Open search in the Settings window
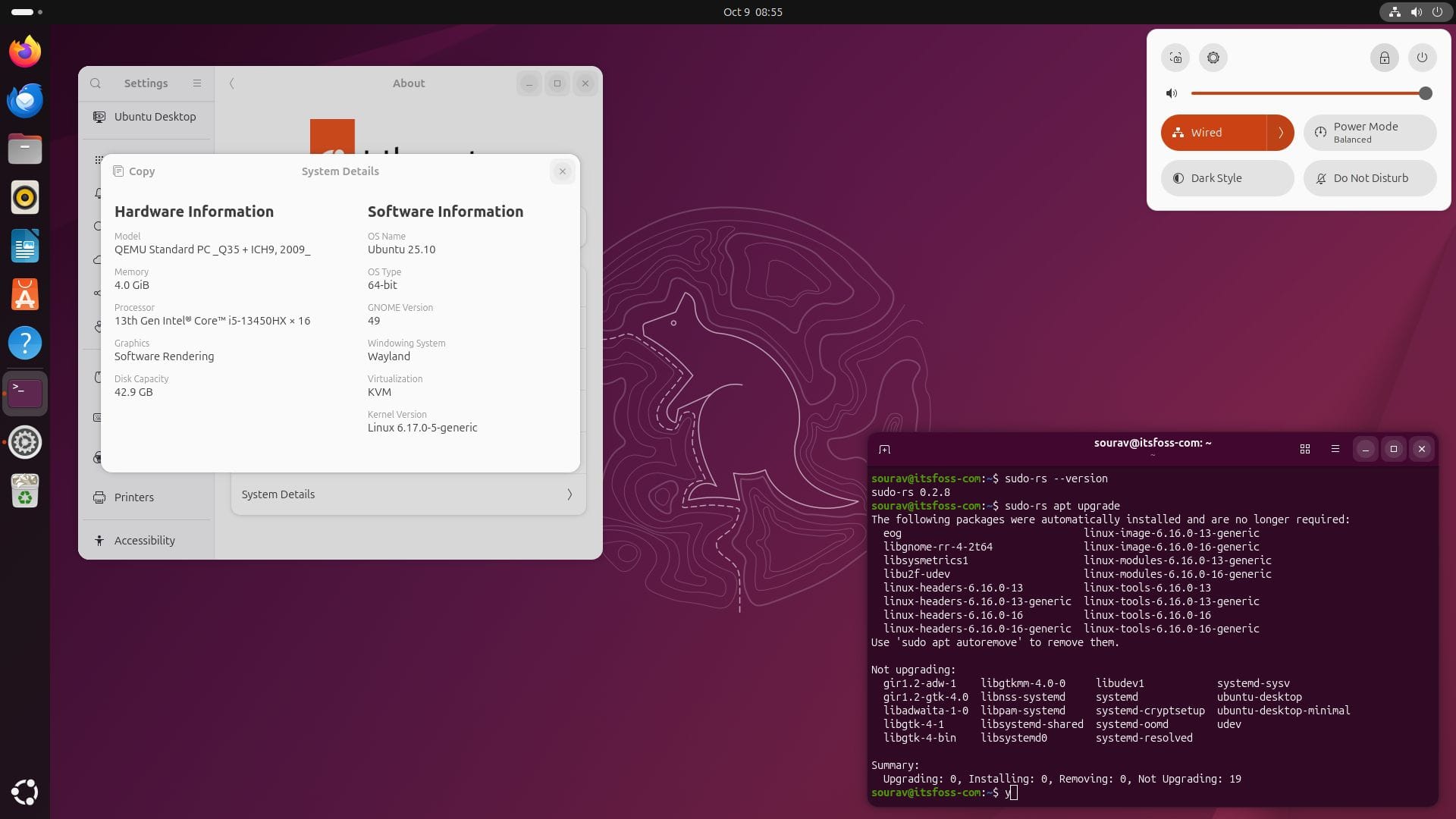The height and width of the screenshot is (819, 1456). (96, 83)
